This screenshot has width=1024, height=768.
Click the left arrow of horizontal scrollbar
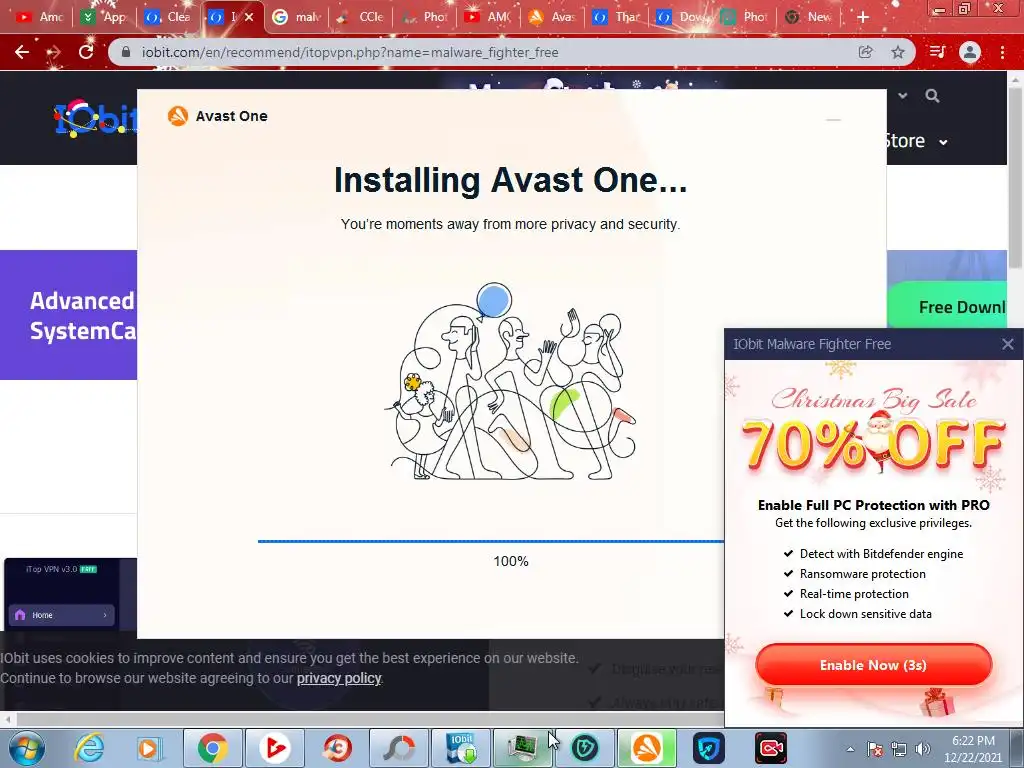click(7, 720)
